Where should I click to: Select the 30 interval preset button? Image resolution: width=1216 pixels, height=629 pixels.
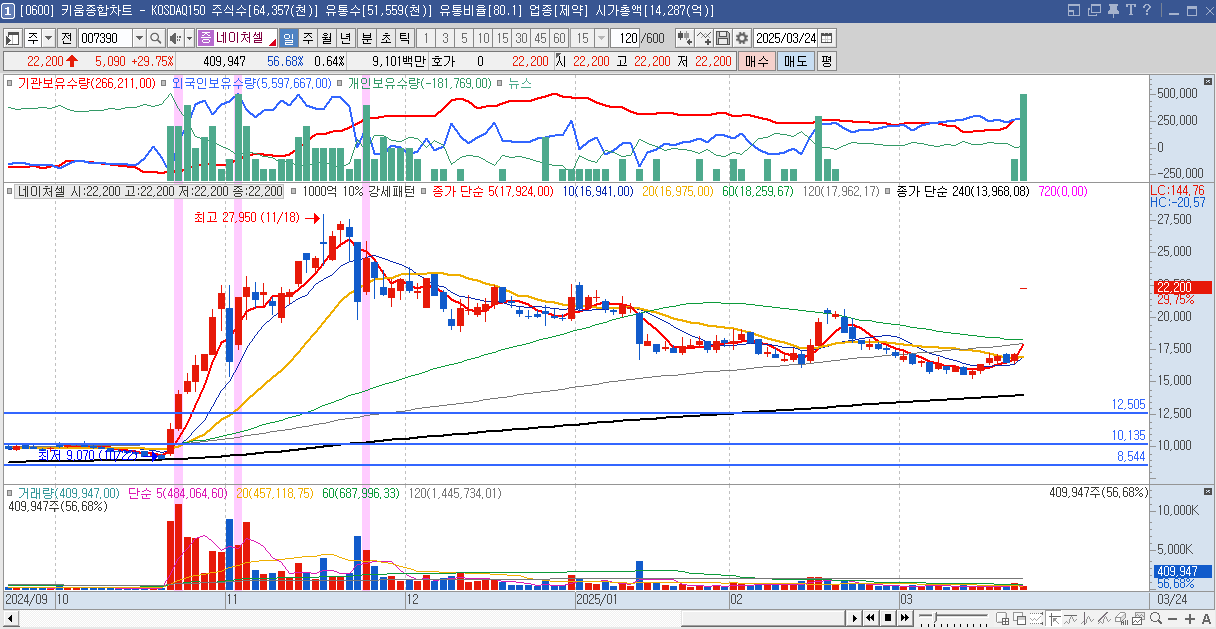tap(521, 38)
